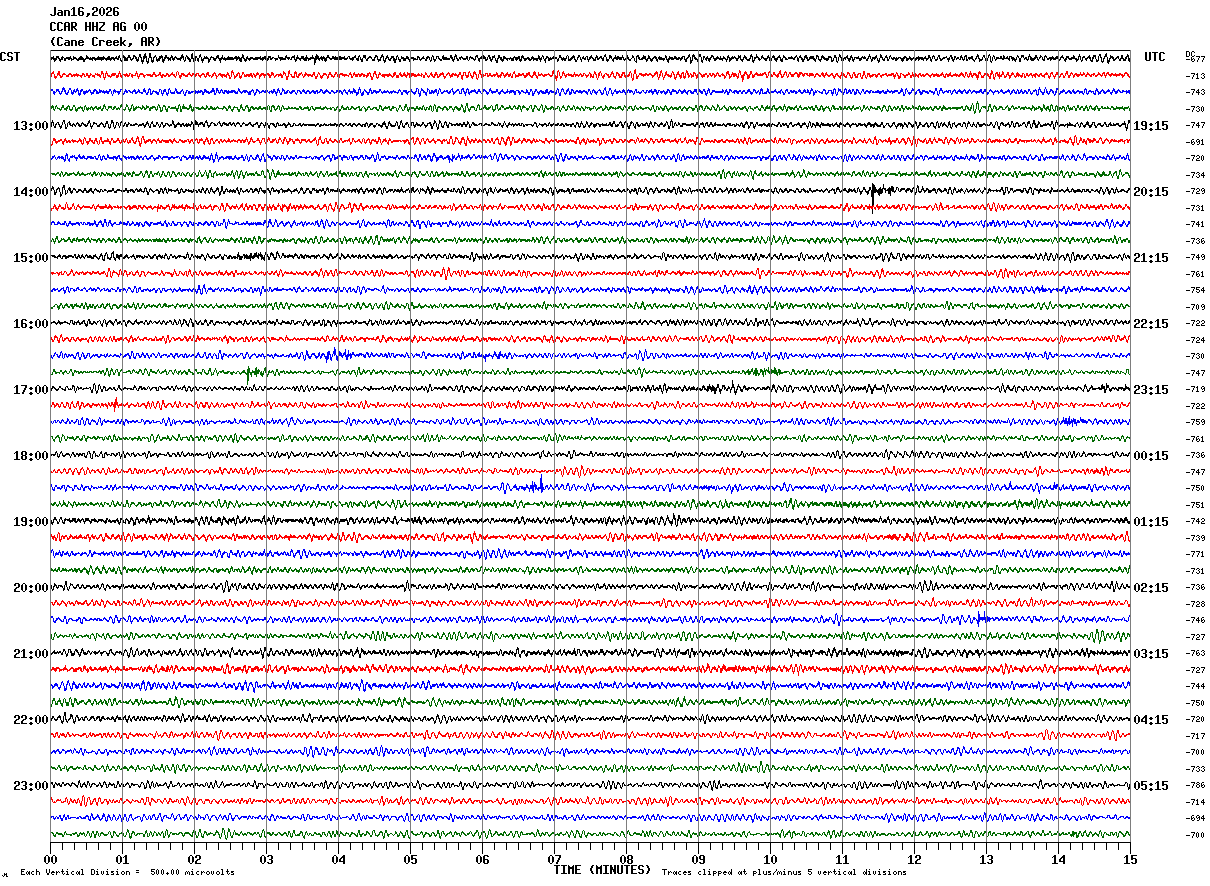Click the blue spike on the 18:00 hour trace
The image size is (1210, 886).
[541, 485]
